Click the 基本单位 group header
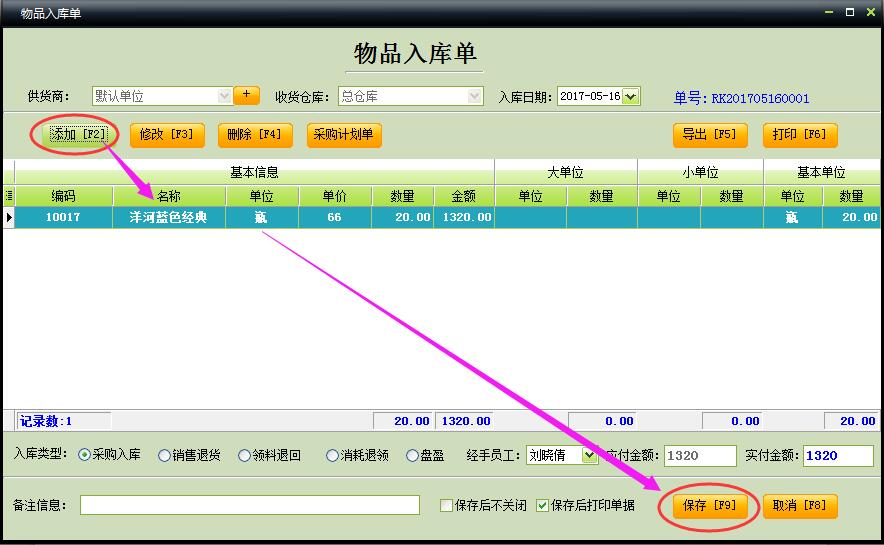884x545 pixels. [821, 172]
